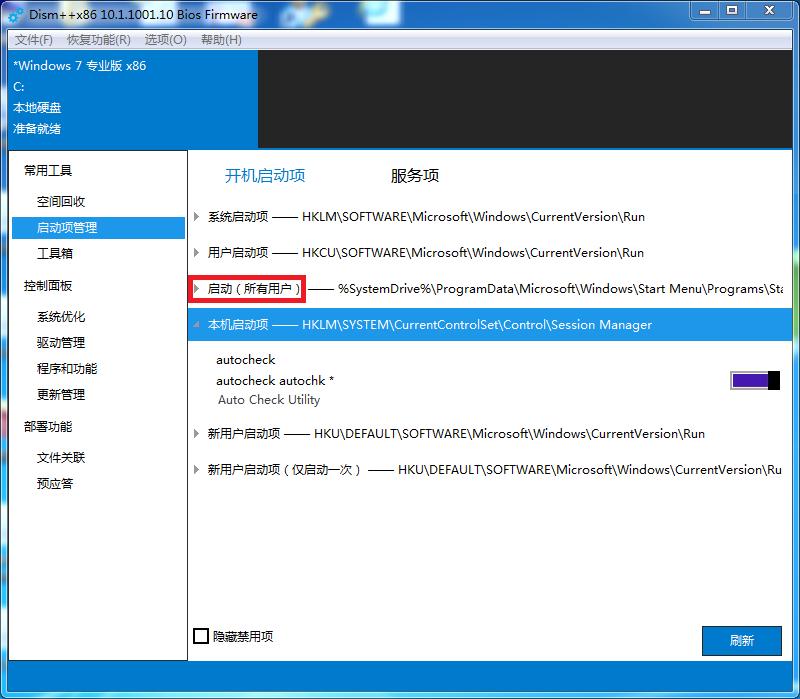This screenshot has width=800, height=699.
Task: Open 空间回收 in the sidebar
Action: coord(60,199)
